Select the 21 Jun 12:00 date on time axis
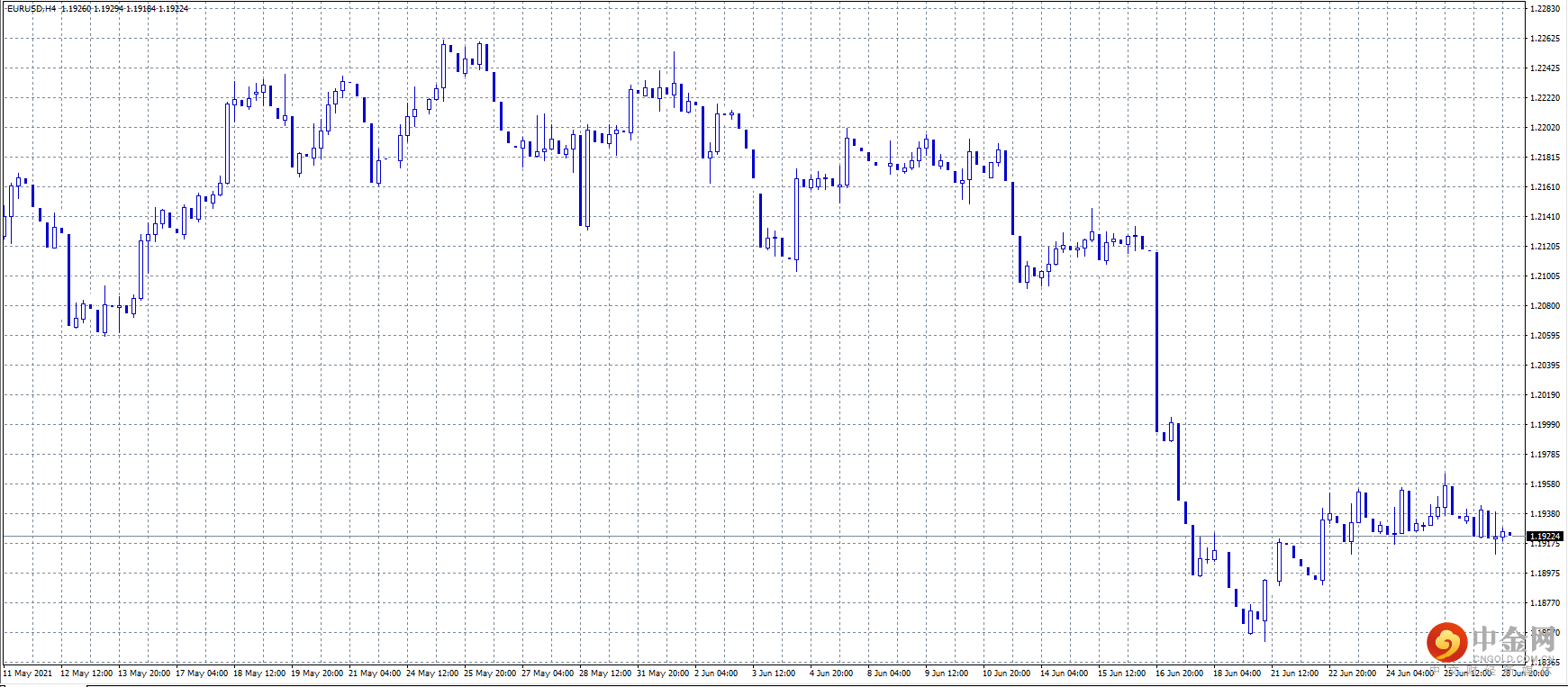This screenshot has width=1568, height=687. tap(1295, 673)
